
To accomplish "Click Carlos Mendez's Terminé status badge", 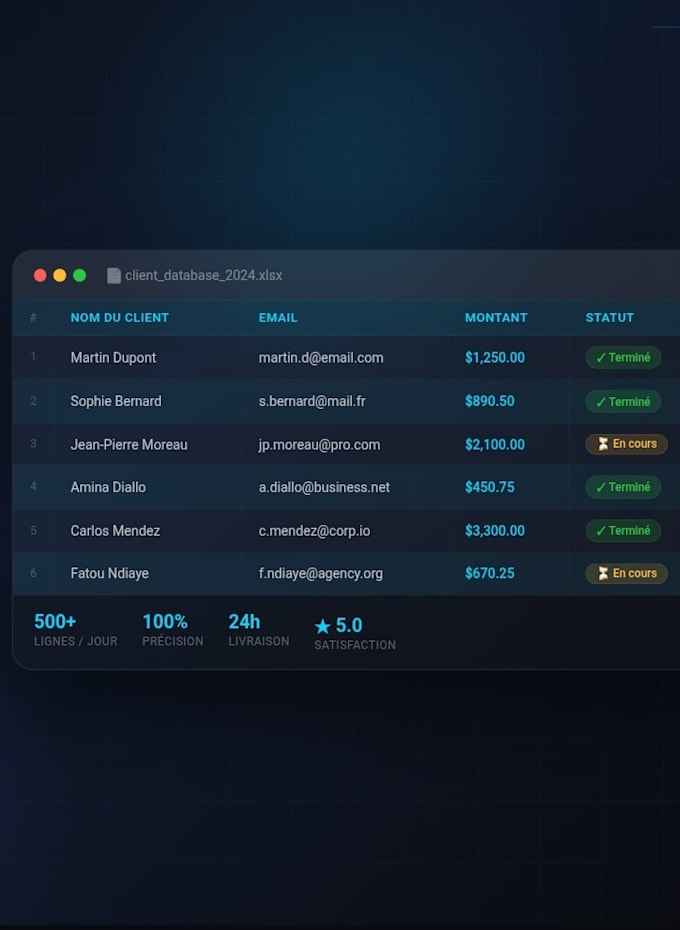I will click(x=623, y=530).
